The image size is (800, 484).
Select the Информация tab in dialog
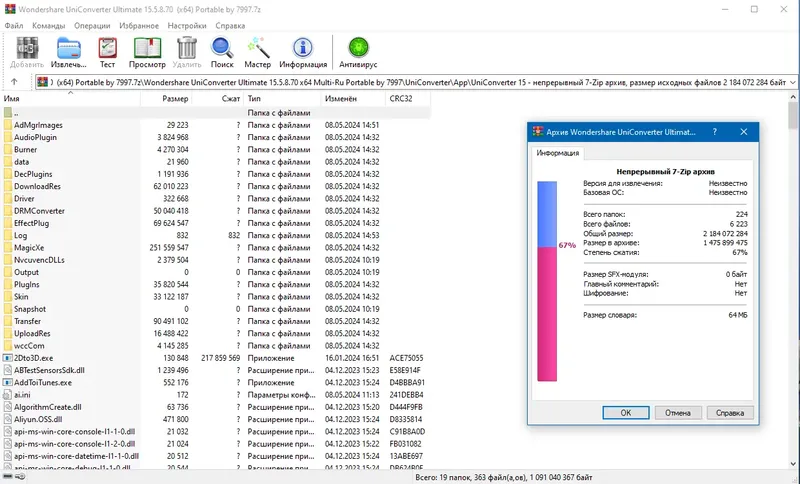pos(558,153)
